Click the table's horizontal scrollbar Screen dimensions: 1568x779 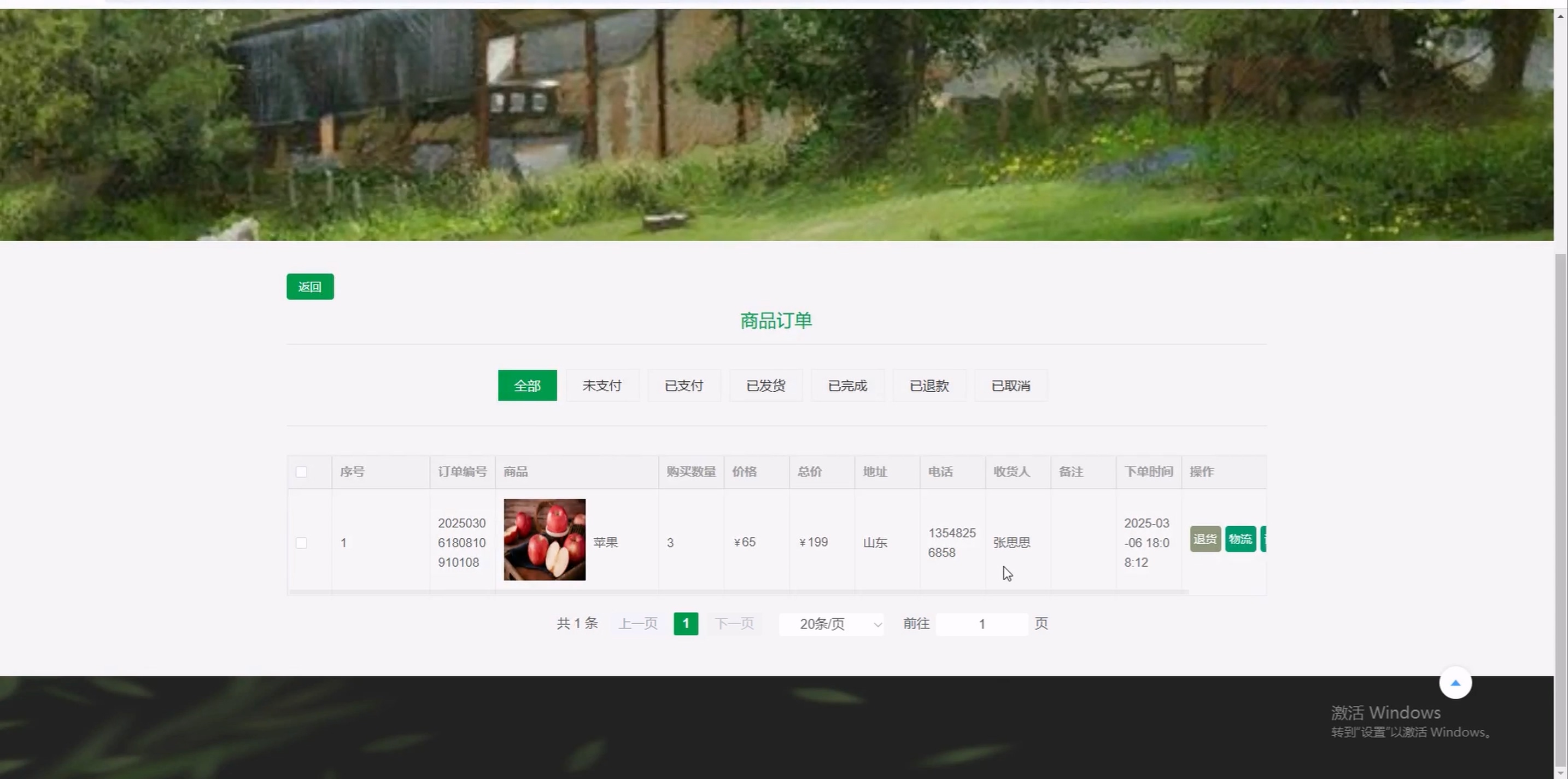pyautogui.click(x=738, y=591)
